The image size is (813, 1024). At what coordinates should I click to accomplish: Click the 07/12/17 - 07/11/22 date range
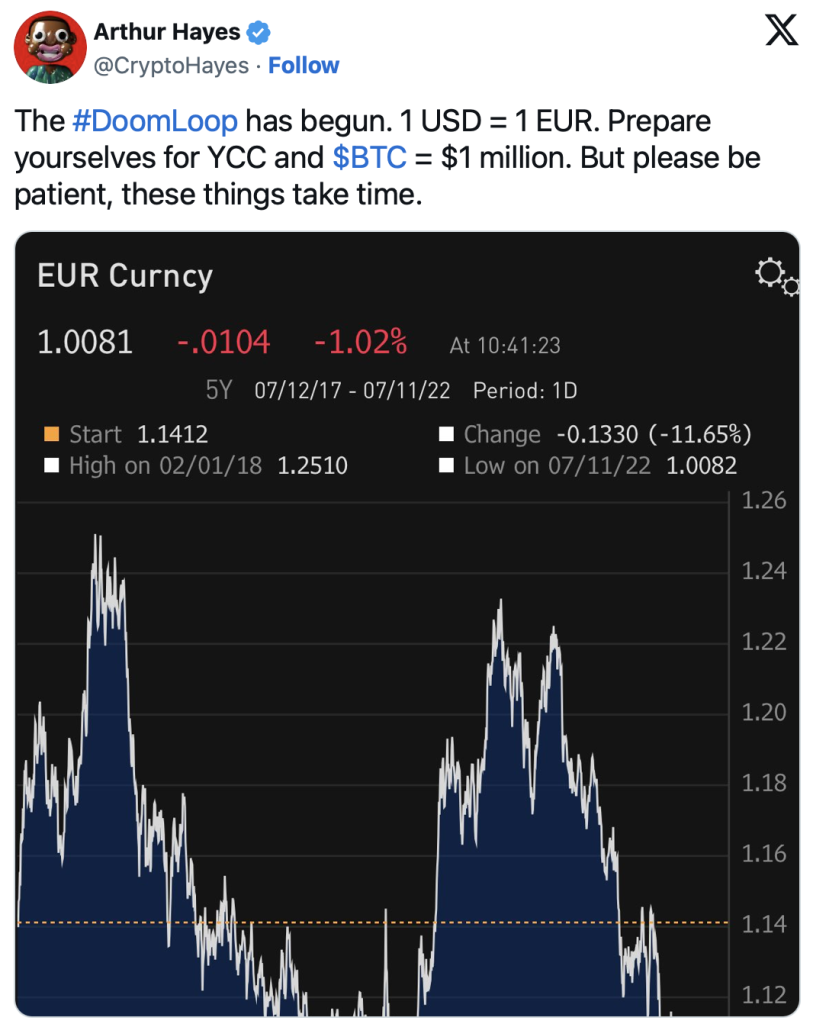pyautogui.click(x=352, y=391)
